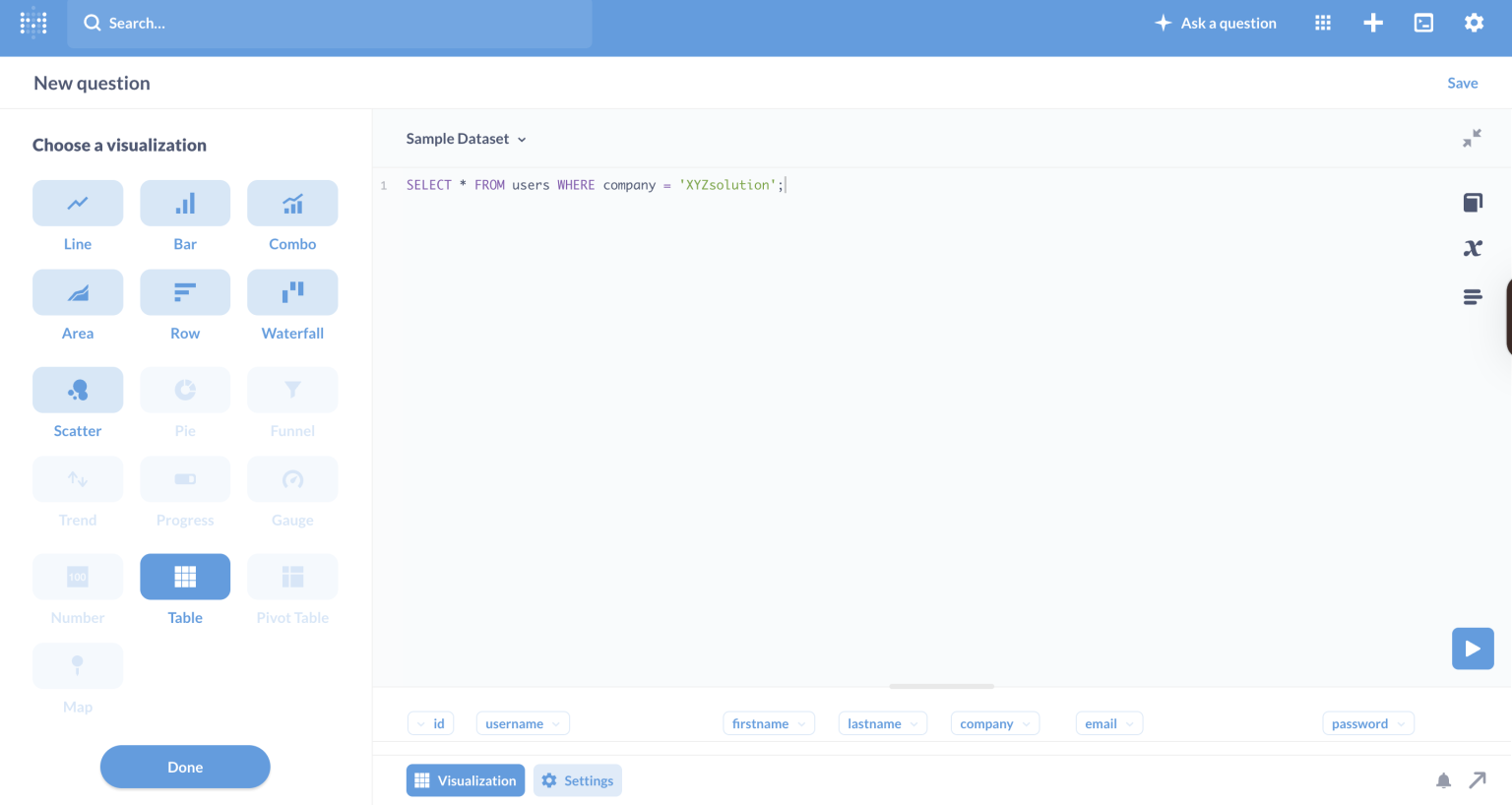Open the SQL snippets icon
Viewport: 1512px width, 805px height.
point(1473,296)
